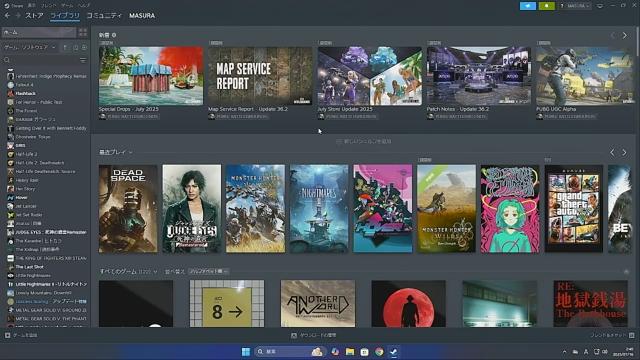
Task: Advance recent games shelf to the right
Action: [624, 152]
